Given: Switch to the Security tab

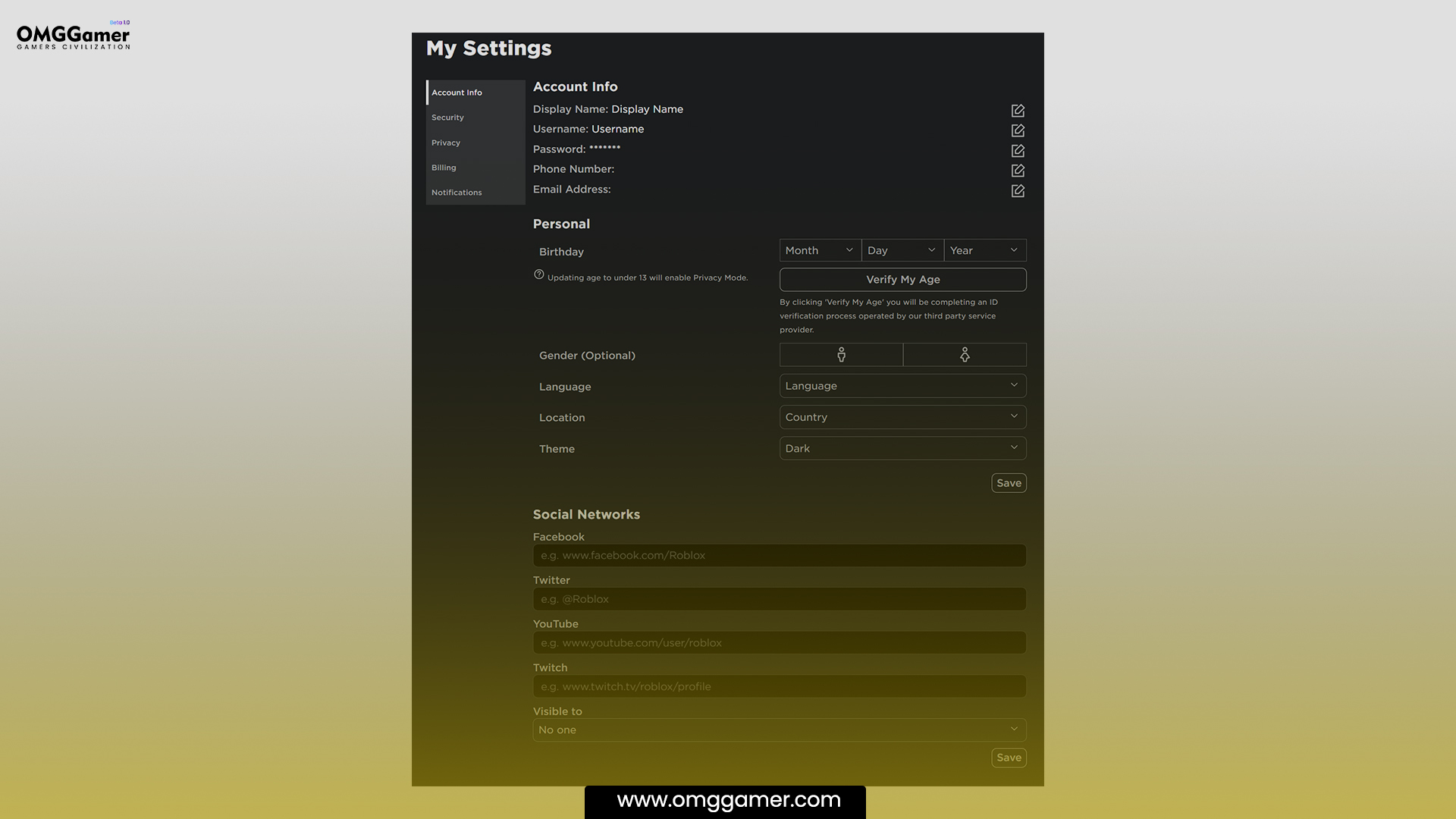Looking at the screenshot, I should pyautogui.click(x=475, y=118).
